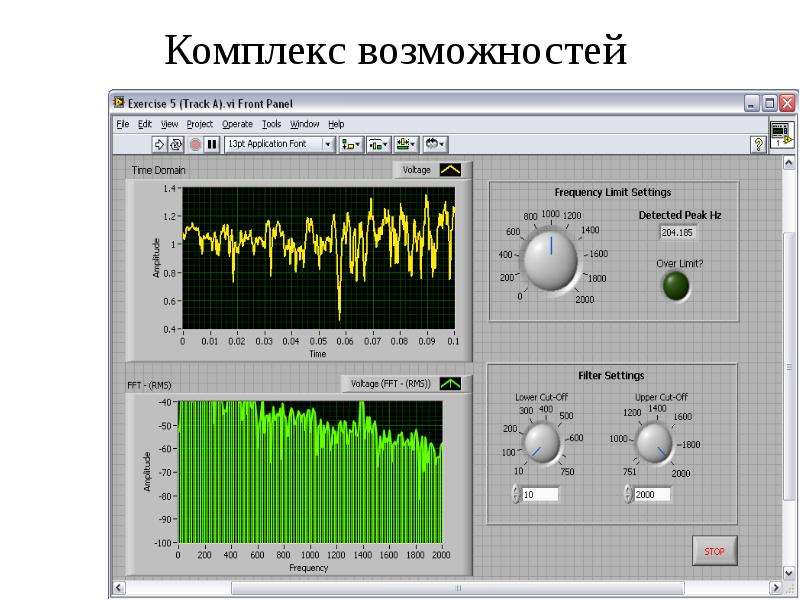Click the Lower Cut-Off value field
800x600 pixels.
click(x=540, y=494)
